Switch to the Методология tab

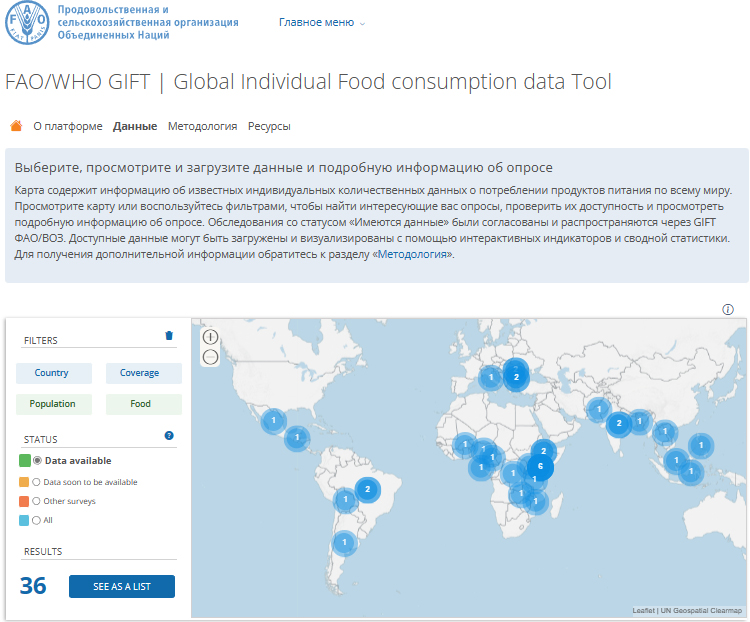tap(202, 127)
